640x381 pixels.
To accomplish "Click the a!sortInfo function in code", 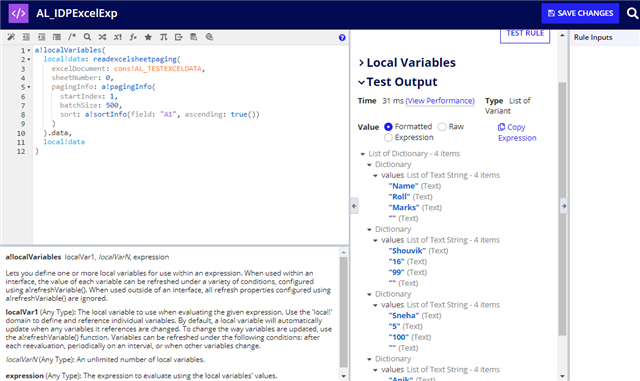I will click(106, 114).
